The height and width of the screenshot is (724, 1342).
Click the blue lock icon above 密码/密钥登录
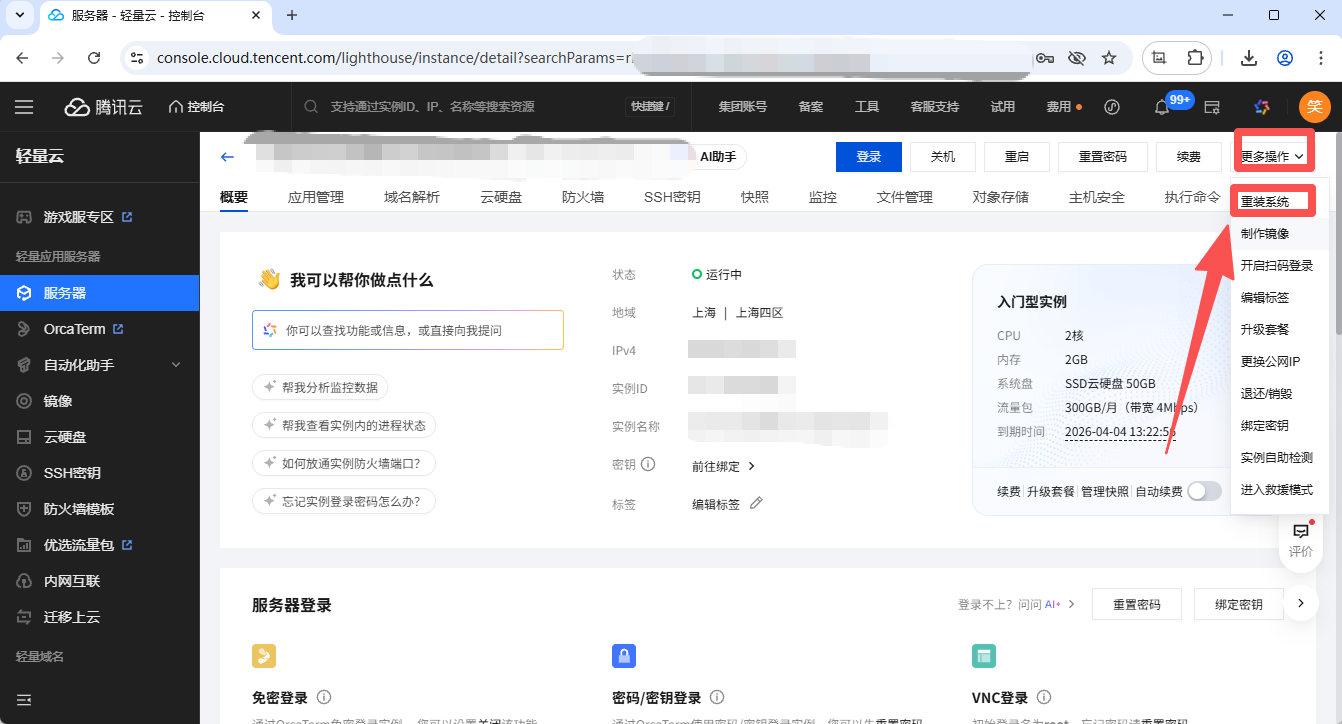point(624,656)
